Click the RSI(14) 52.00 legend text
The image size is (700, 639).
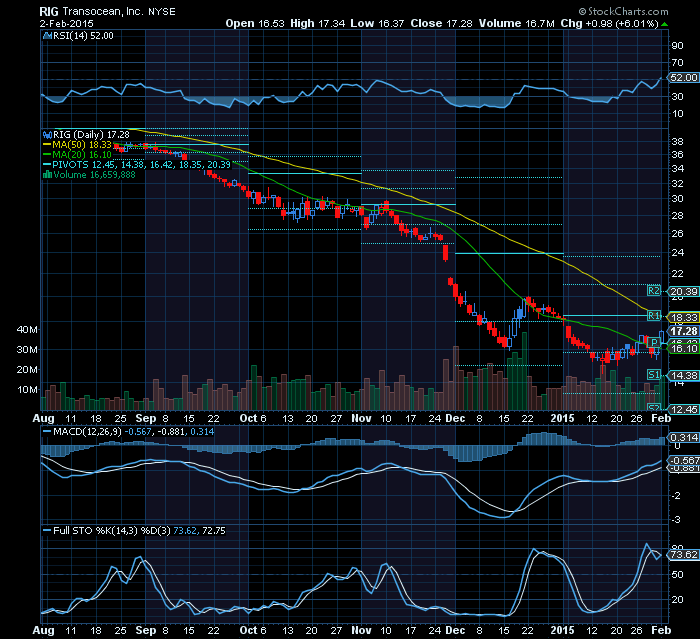coord(83,36)
